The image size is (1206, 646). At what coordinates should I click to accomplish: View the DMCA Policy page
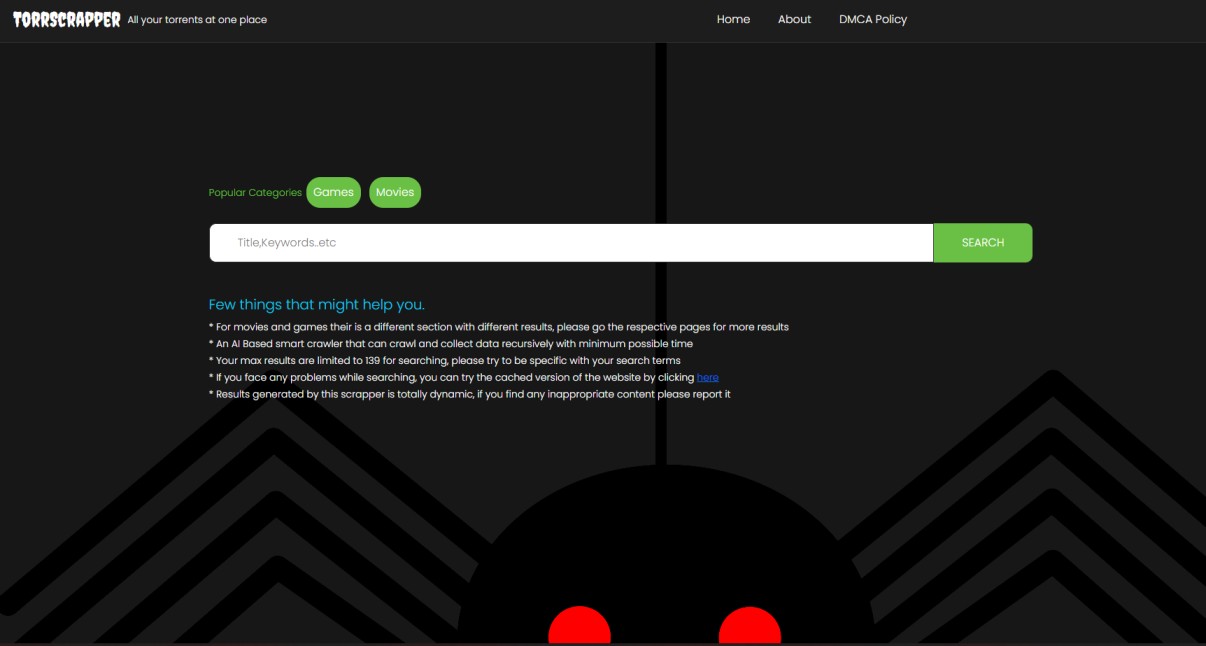[x=872, y=19]
